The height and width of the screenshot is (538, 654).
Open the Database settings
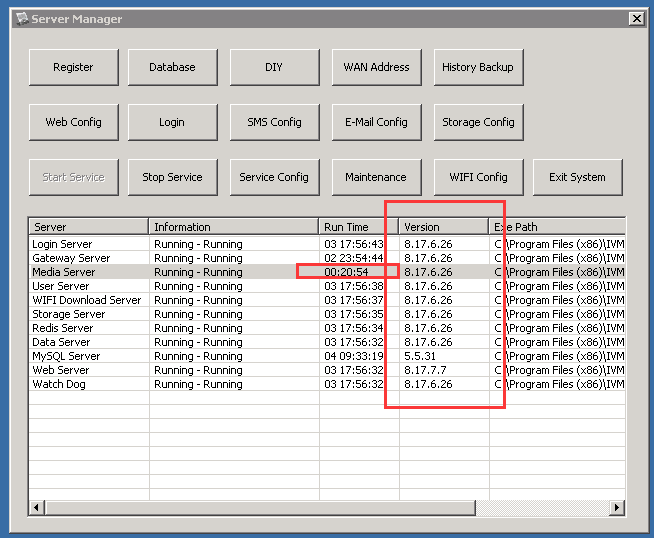click(x=173, y=67)
